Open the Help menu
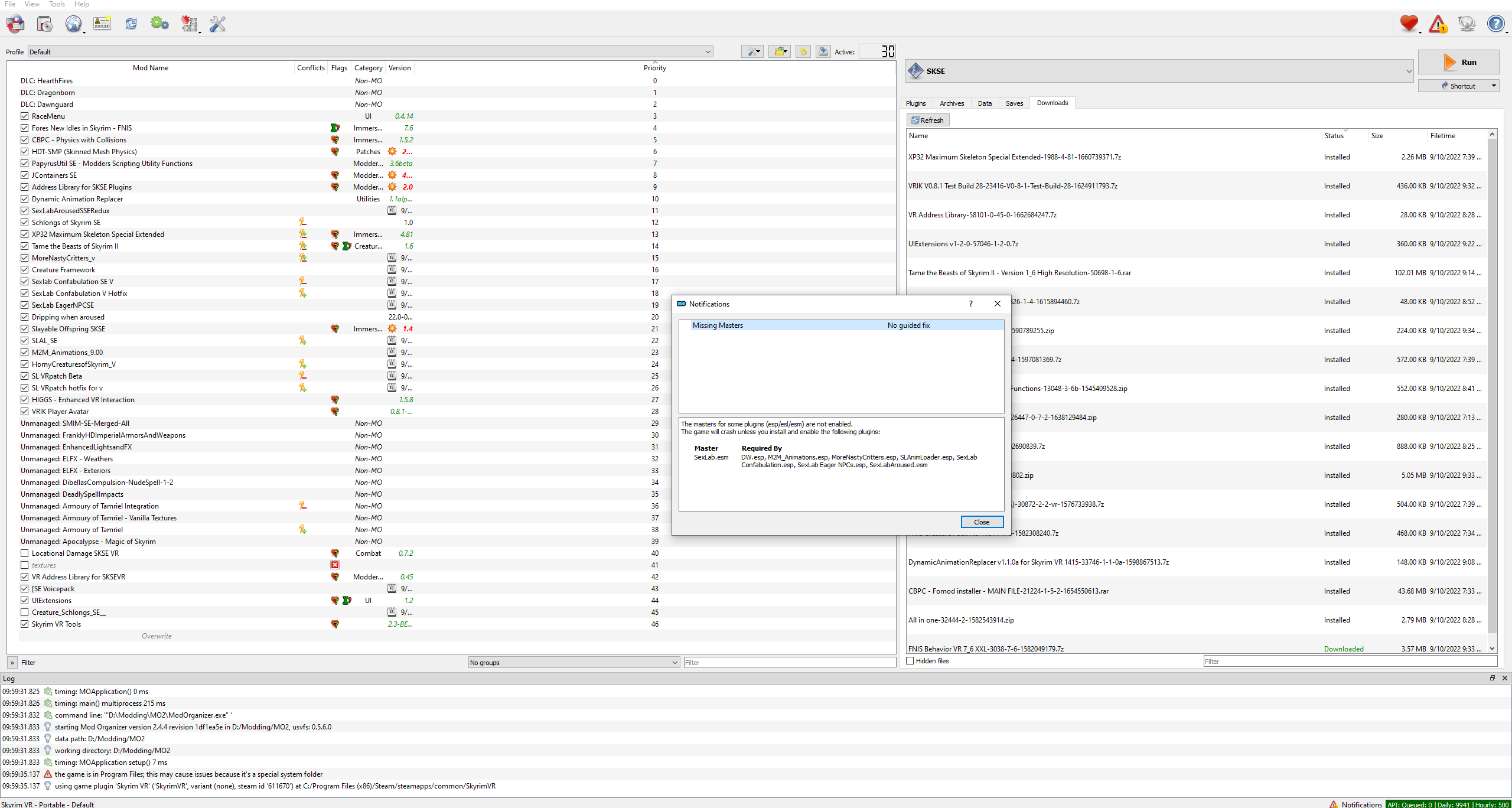This screenshot has height=808, width=1512. [x=82, y=4]
